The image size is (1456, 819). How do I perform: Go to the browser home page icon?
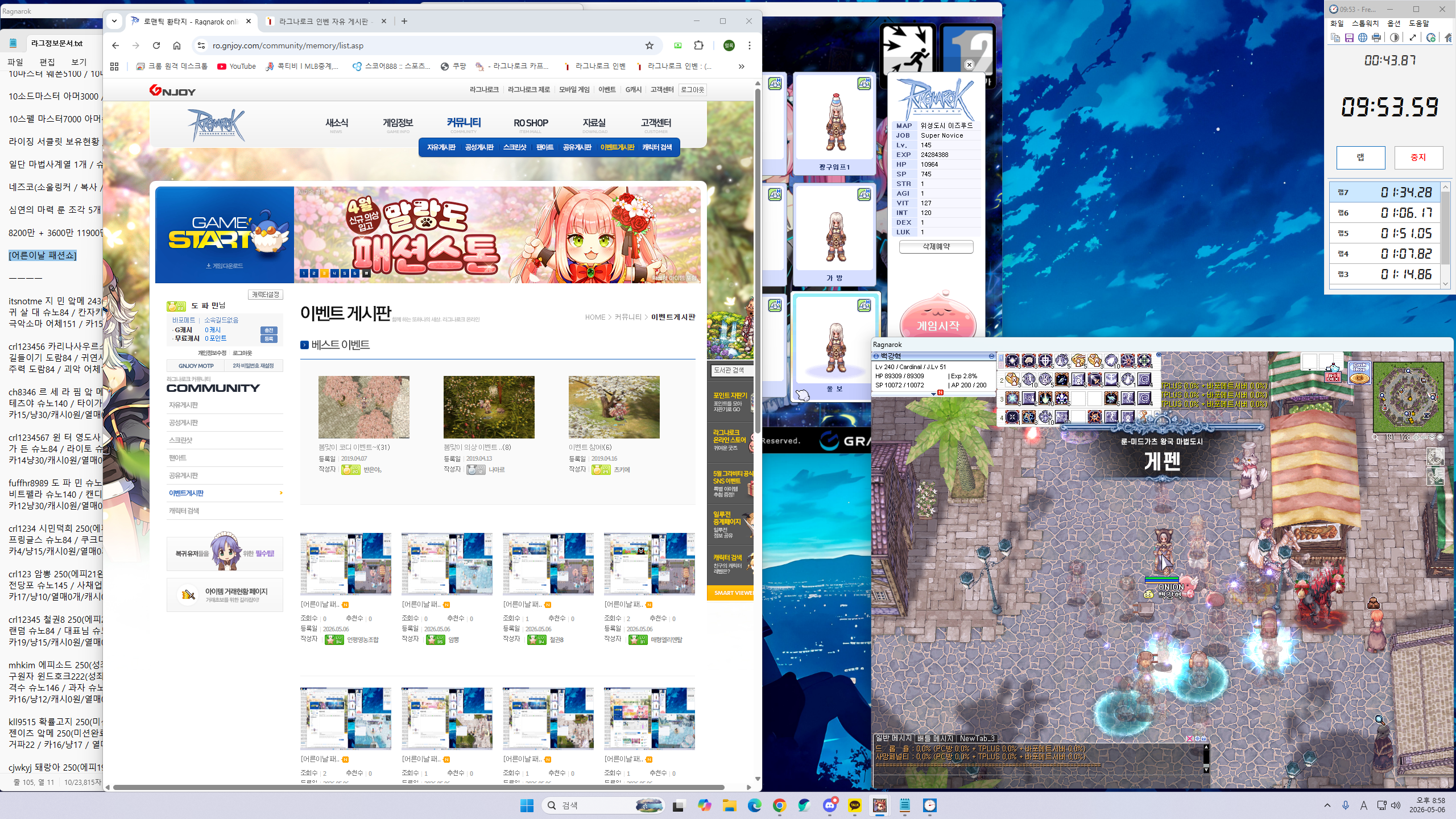pos(177,45)
